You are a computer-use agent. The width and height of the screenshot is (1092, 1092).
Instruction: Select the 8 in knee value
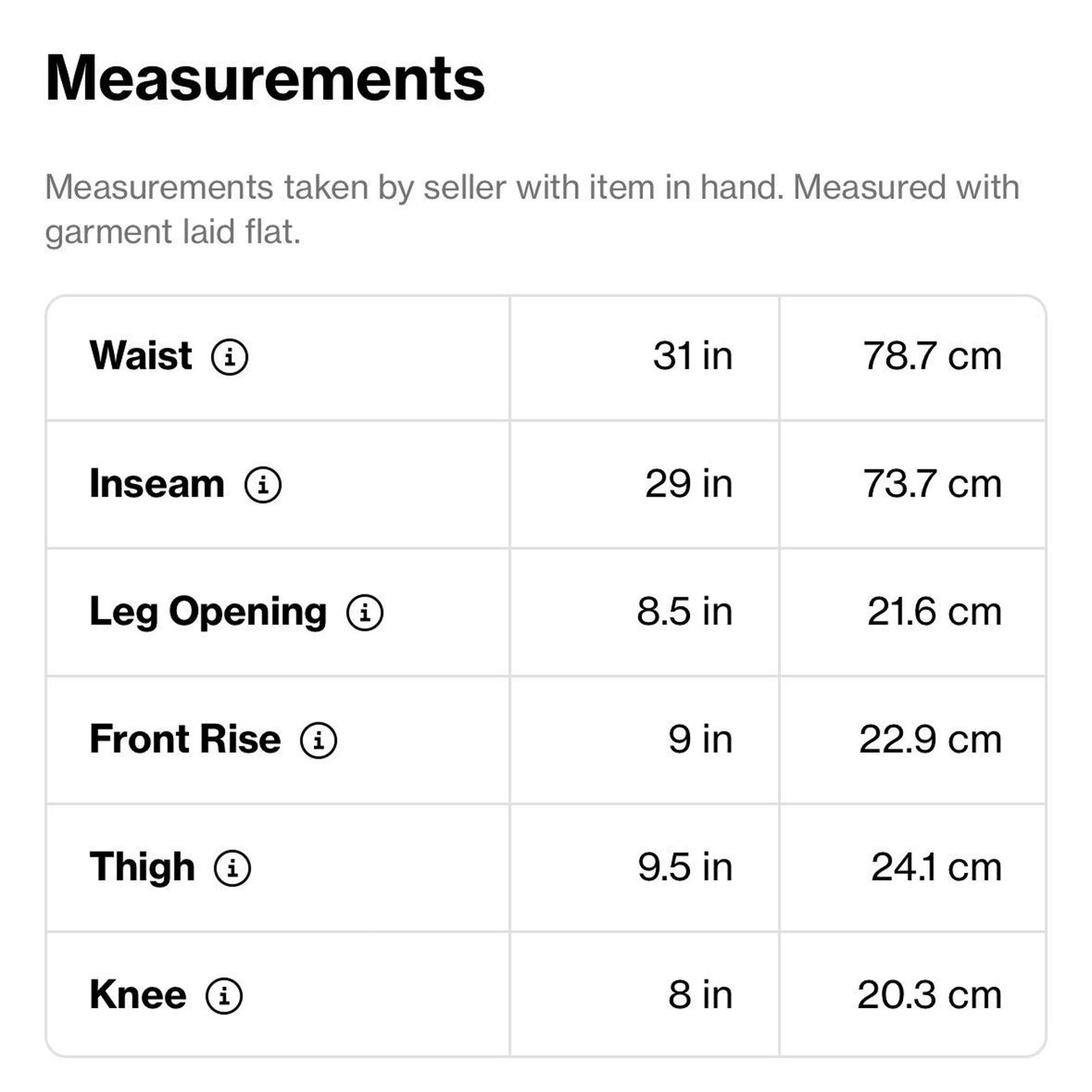pos(700,995)
